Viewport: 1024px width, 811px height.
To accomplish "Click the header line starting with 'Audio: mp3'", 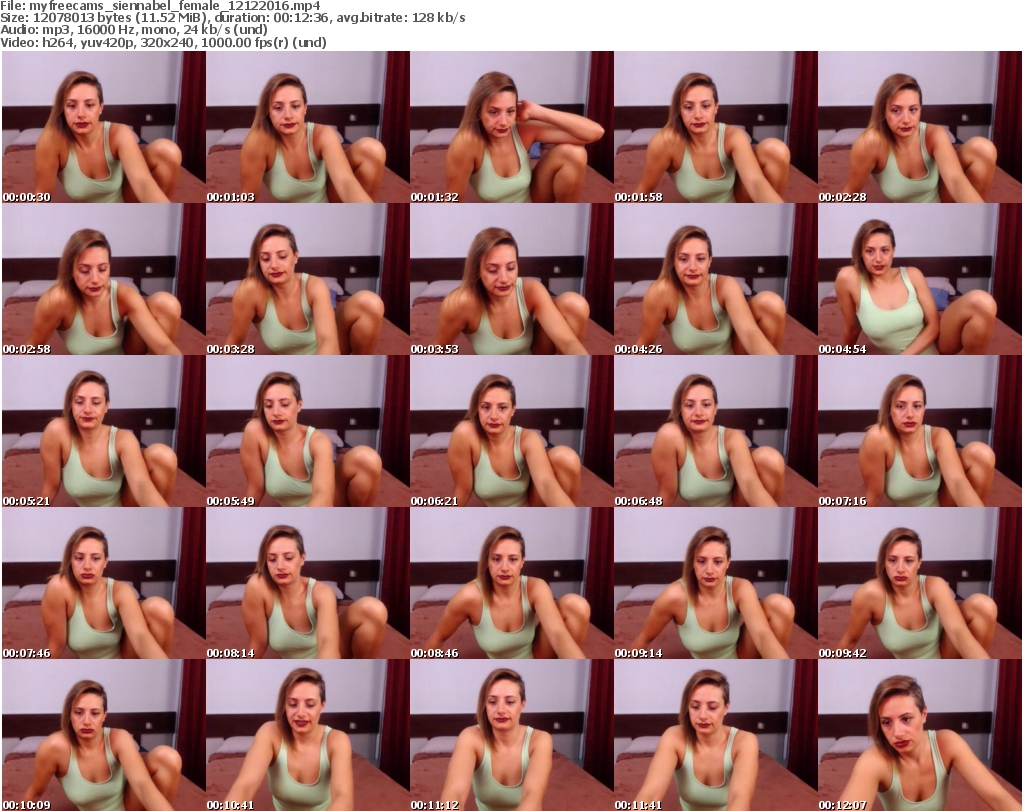I will point(134,30).
